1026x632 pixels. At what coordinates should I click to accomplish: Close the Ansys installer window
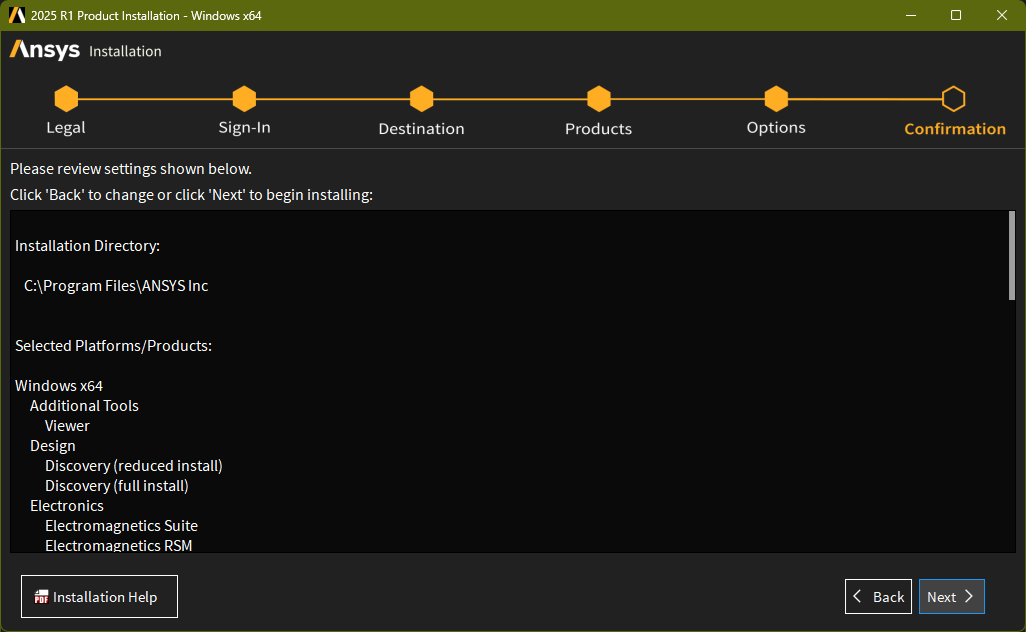(1002, 15)
